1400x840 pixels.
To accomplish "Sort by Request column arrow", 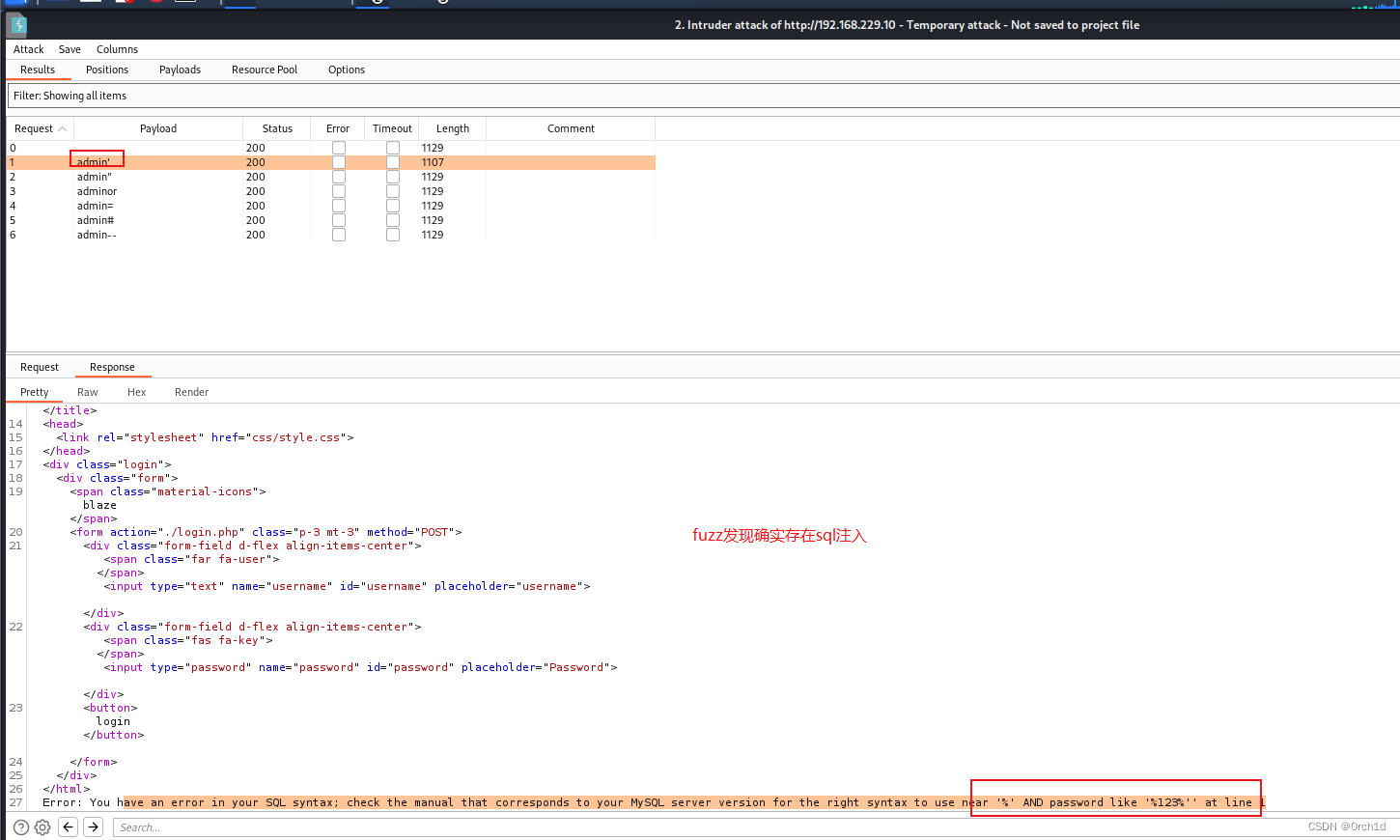I will click(x=63, y=129).
